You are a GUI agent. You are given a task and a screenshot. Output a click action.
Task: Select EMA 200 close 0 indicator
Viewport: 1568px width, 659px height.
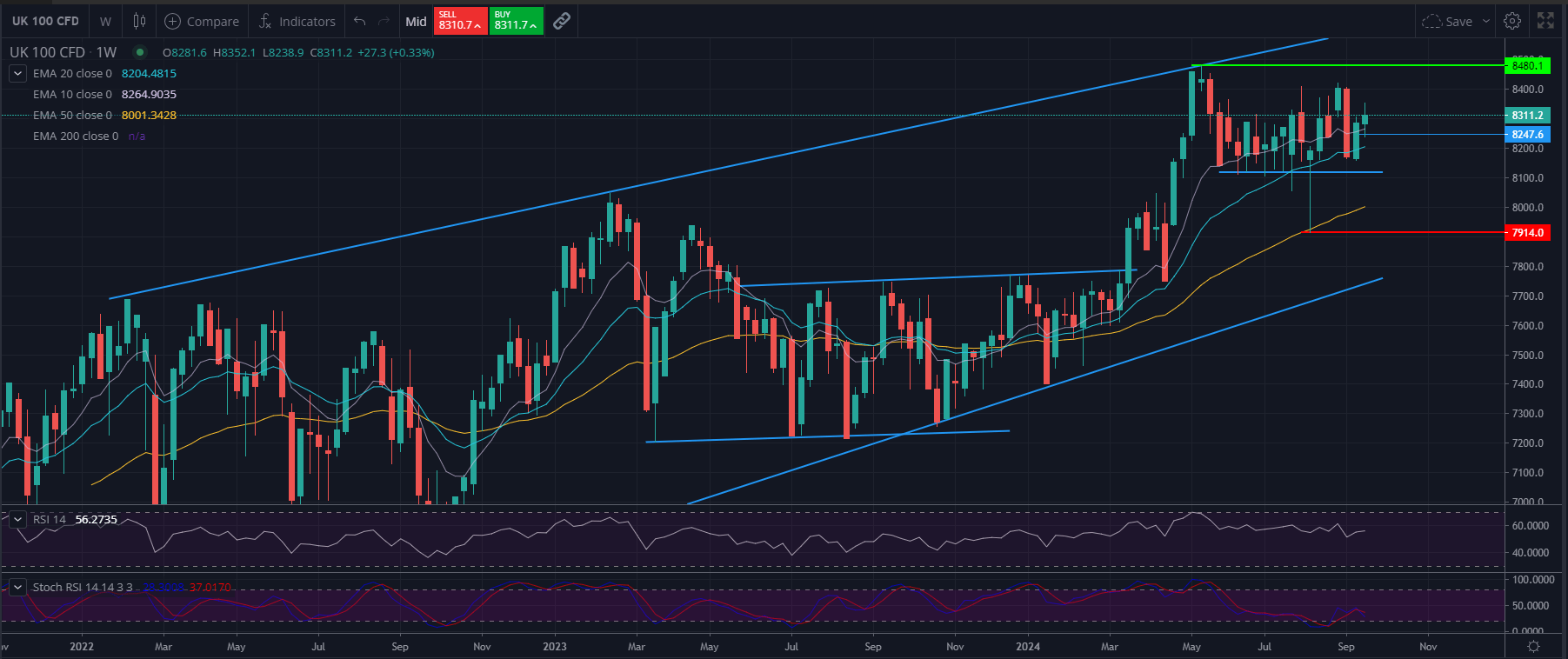[76, 136]
